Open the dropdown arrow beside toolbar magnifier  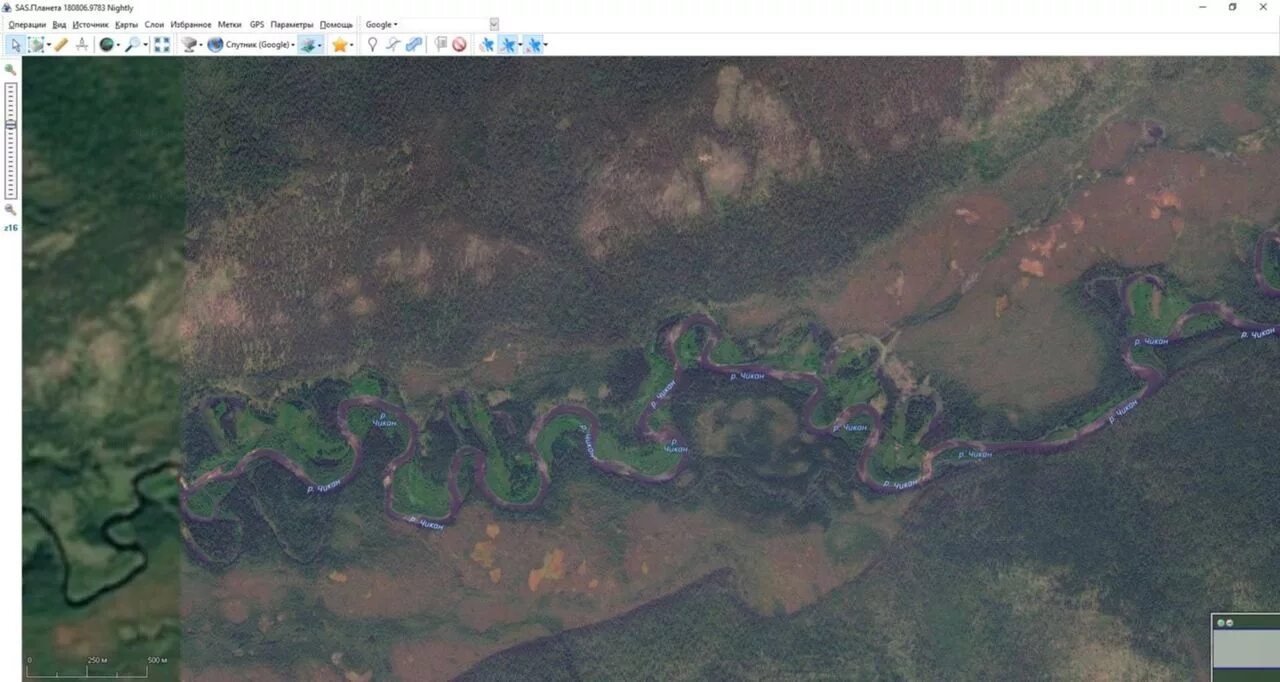pyautogui.click(x=145, y=45)
